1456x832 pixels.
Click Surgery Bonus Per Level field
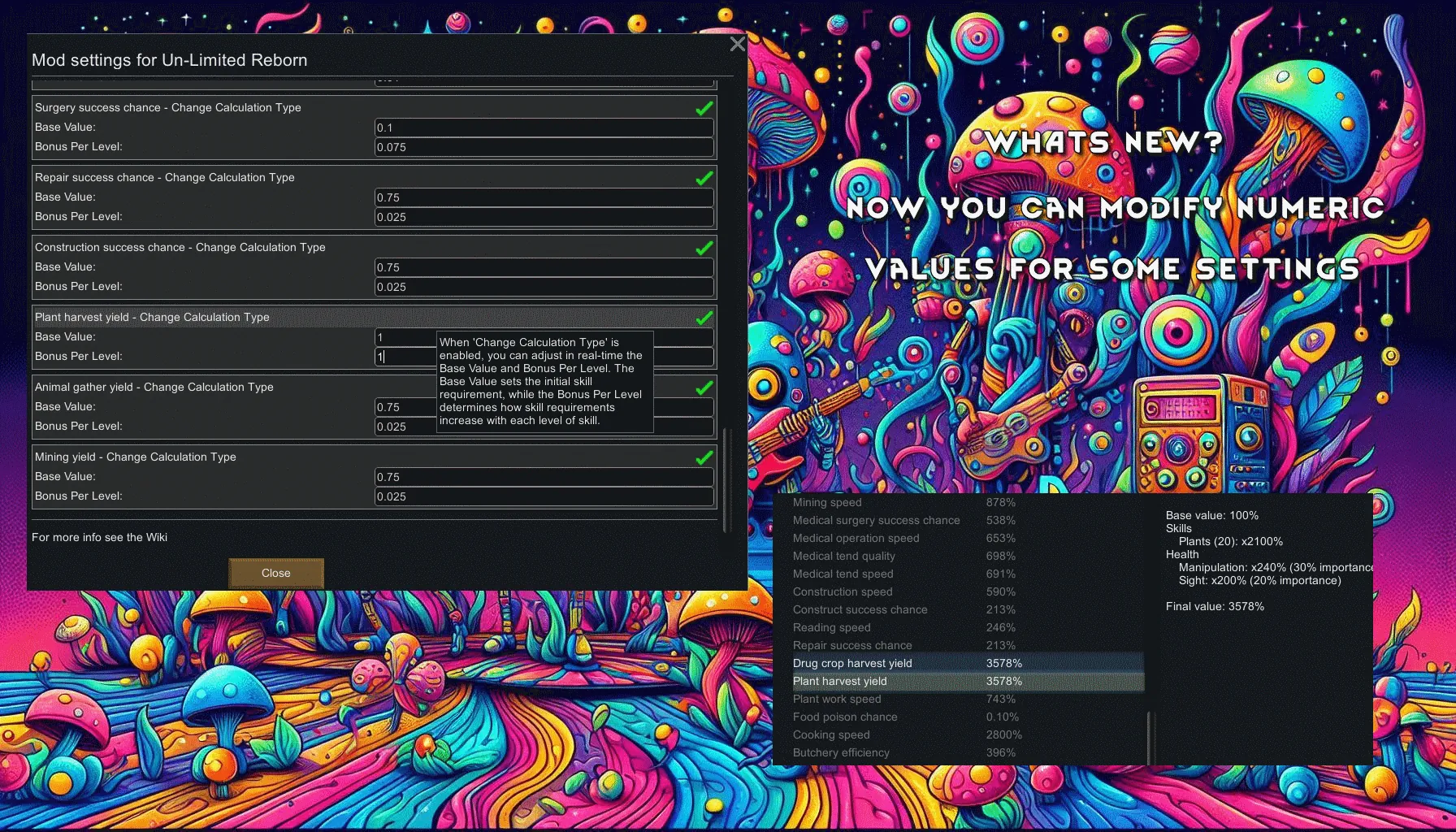pyautogui.click(x=543, y=147)
